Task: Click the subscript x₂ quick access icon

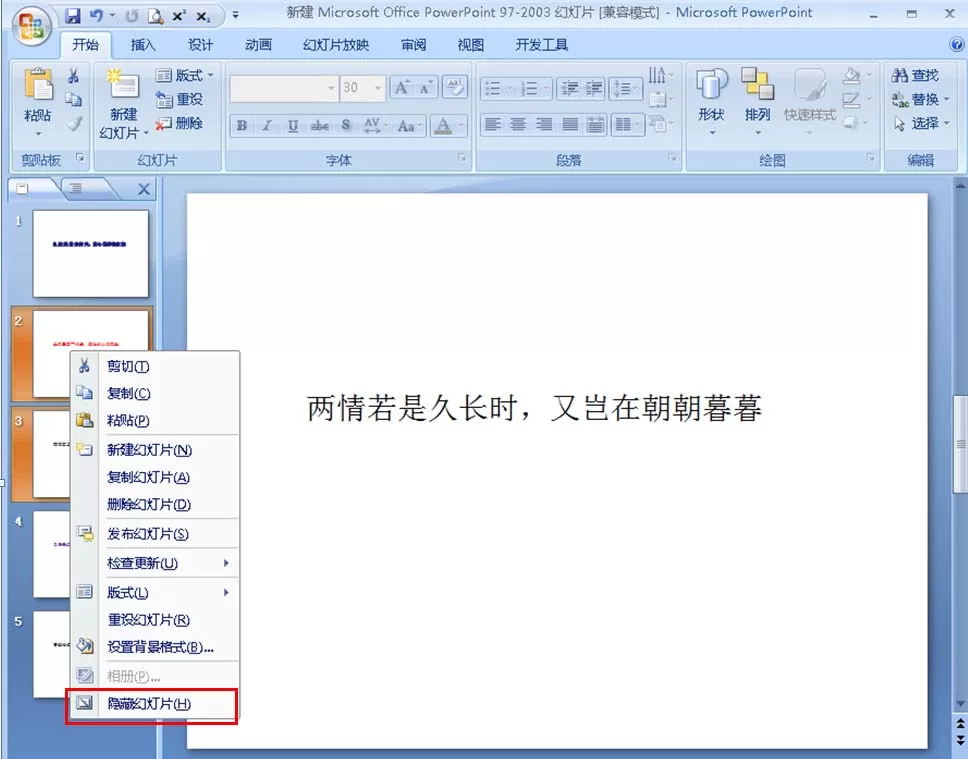Action: coord(203,16)
